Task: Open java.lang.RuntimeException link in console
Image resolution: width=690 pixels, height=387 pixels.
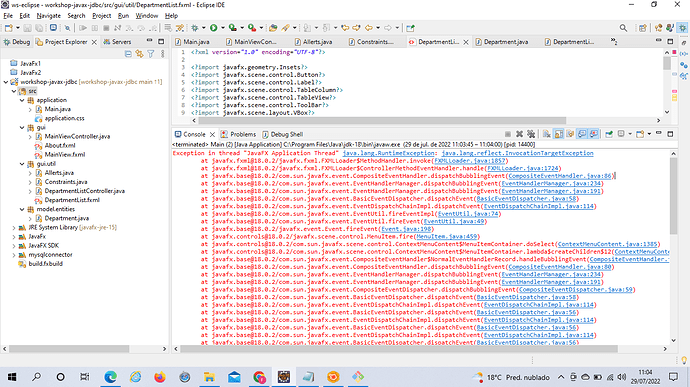Action: [388, 153]
